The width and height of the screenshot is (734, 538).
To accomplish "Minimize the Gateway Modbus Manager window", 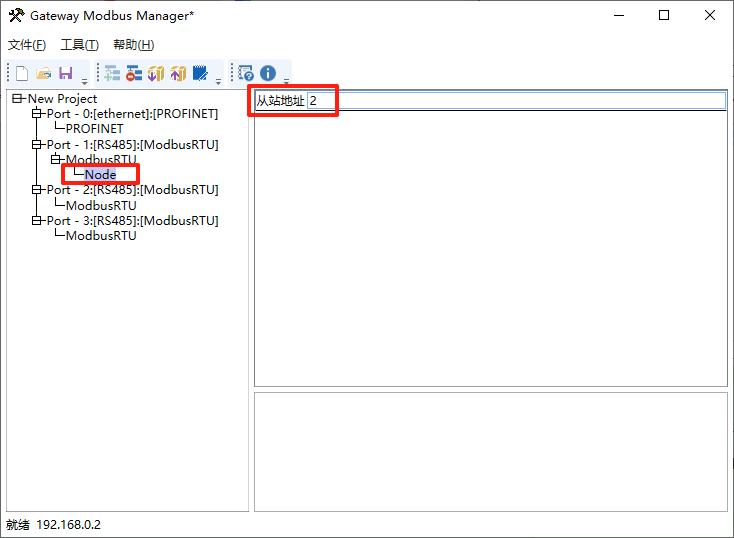I will click(x=619, y=15).
